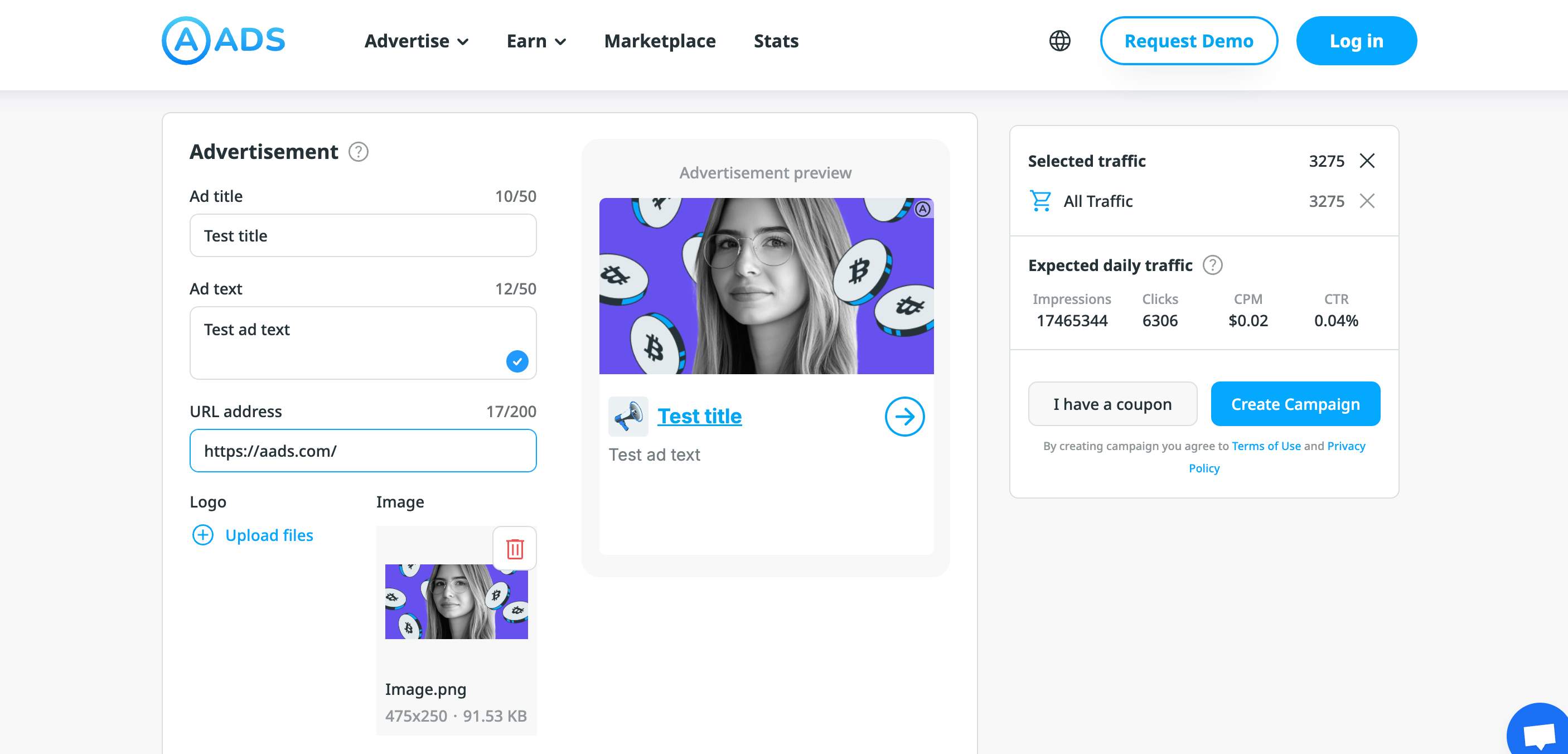Remove All Traffic with its X
This screenshot has width=1568, height=754.
1367,201
